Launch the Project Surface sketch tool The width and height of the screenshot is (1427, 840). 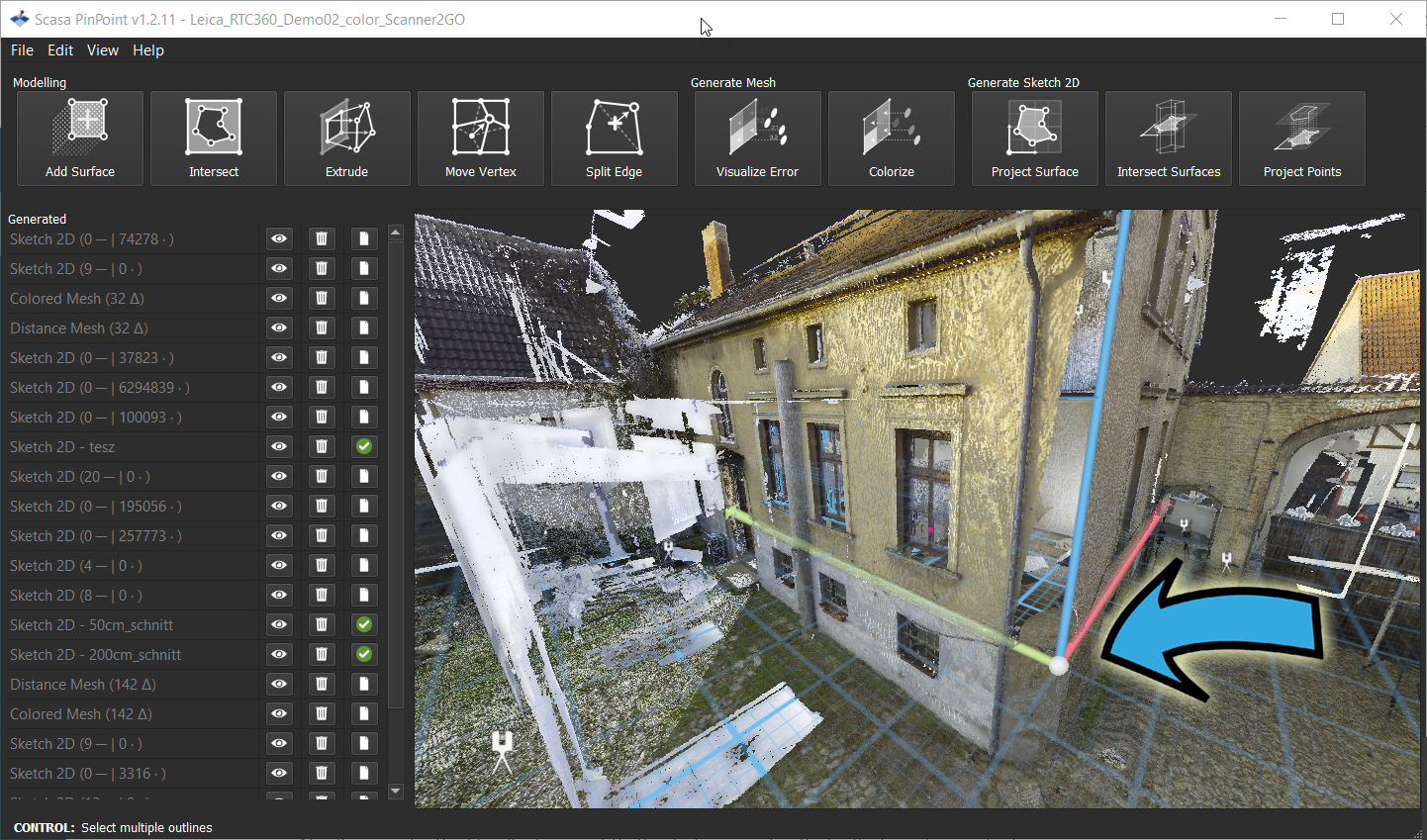[1035, 139]
